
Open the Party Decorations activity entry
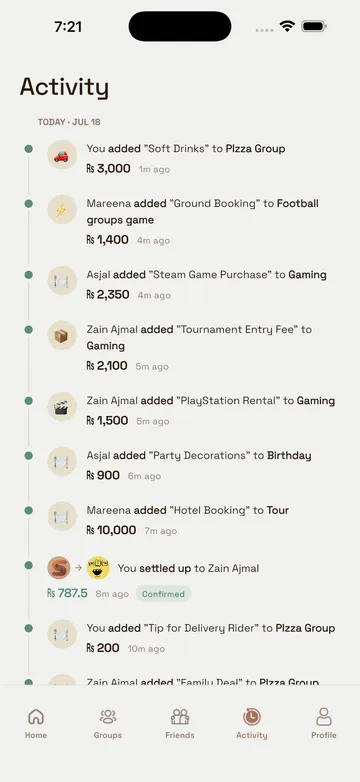(x=187, y=465)
